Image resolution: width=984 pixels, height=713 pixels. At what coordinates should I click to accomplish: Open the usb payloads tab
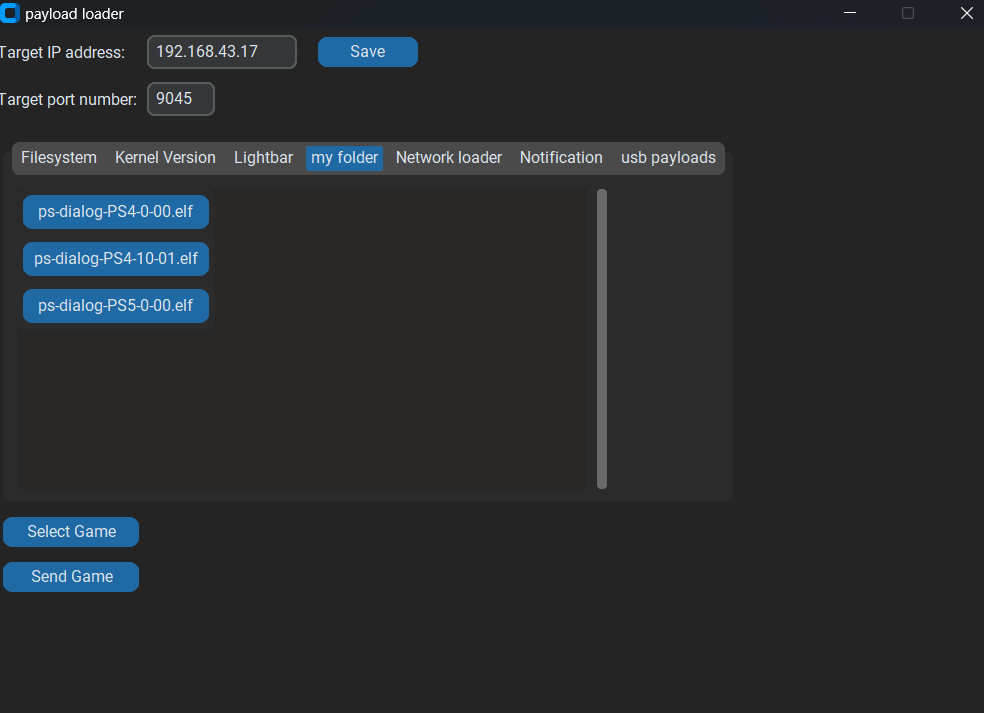[x=667, y=157]
